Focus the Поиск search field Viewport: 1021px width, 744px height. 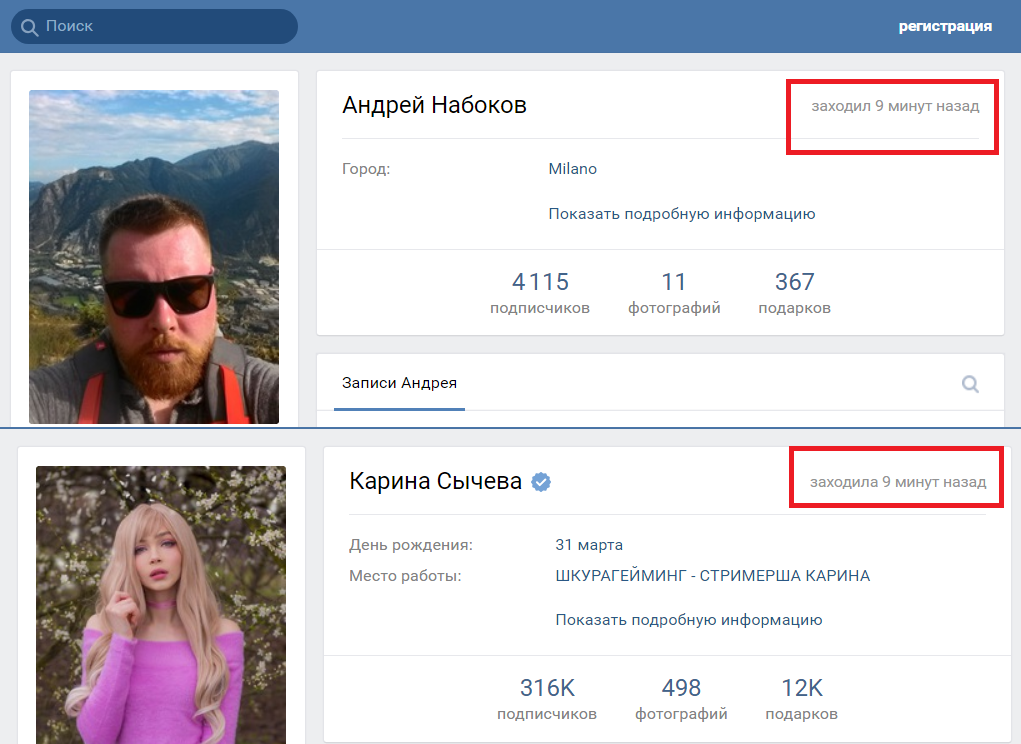point(154,27)
